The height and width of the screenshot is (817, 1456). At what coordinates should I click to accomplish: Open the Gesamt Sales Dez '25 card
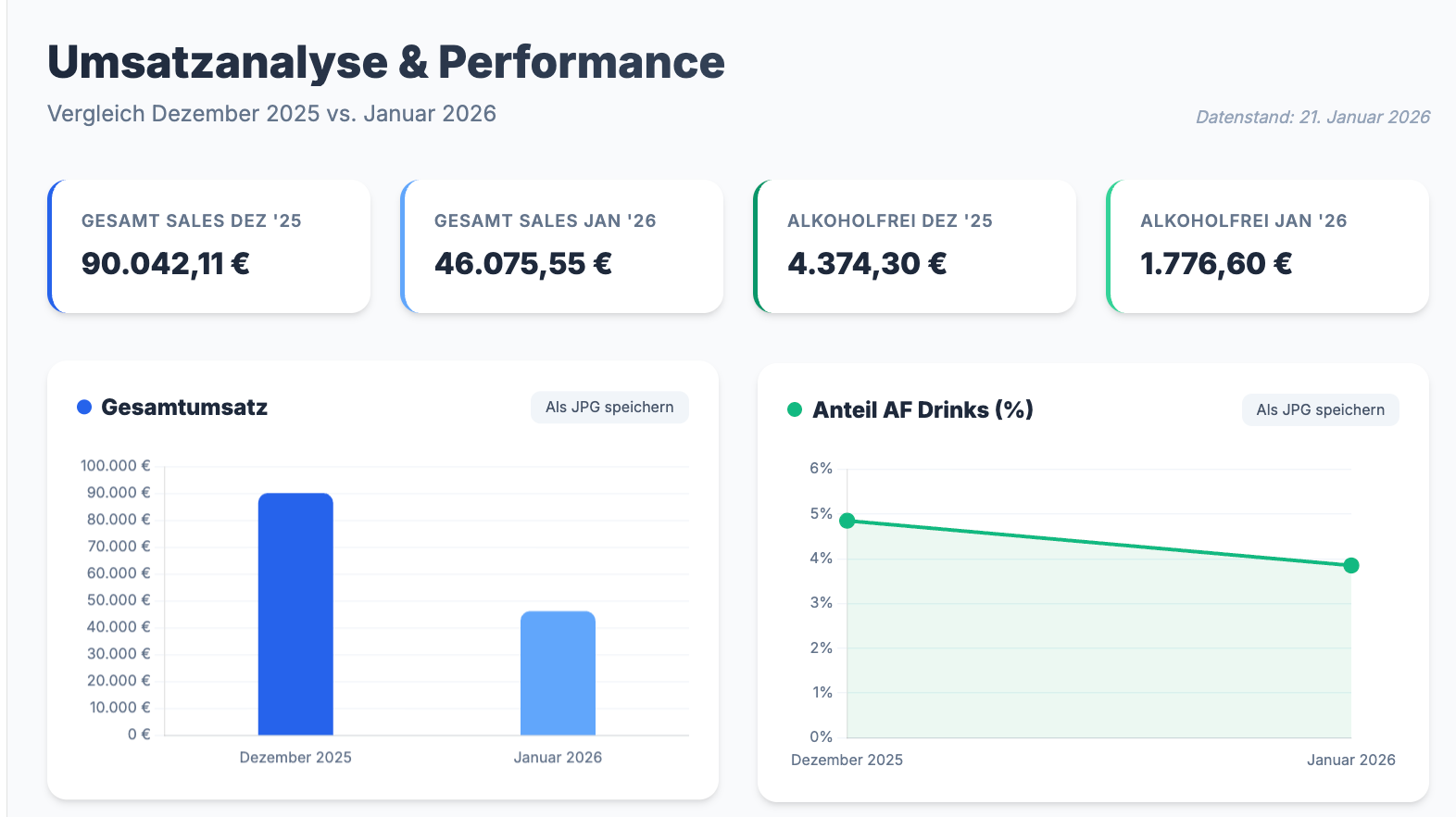click(209, 246)
